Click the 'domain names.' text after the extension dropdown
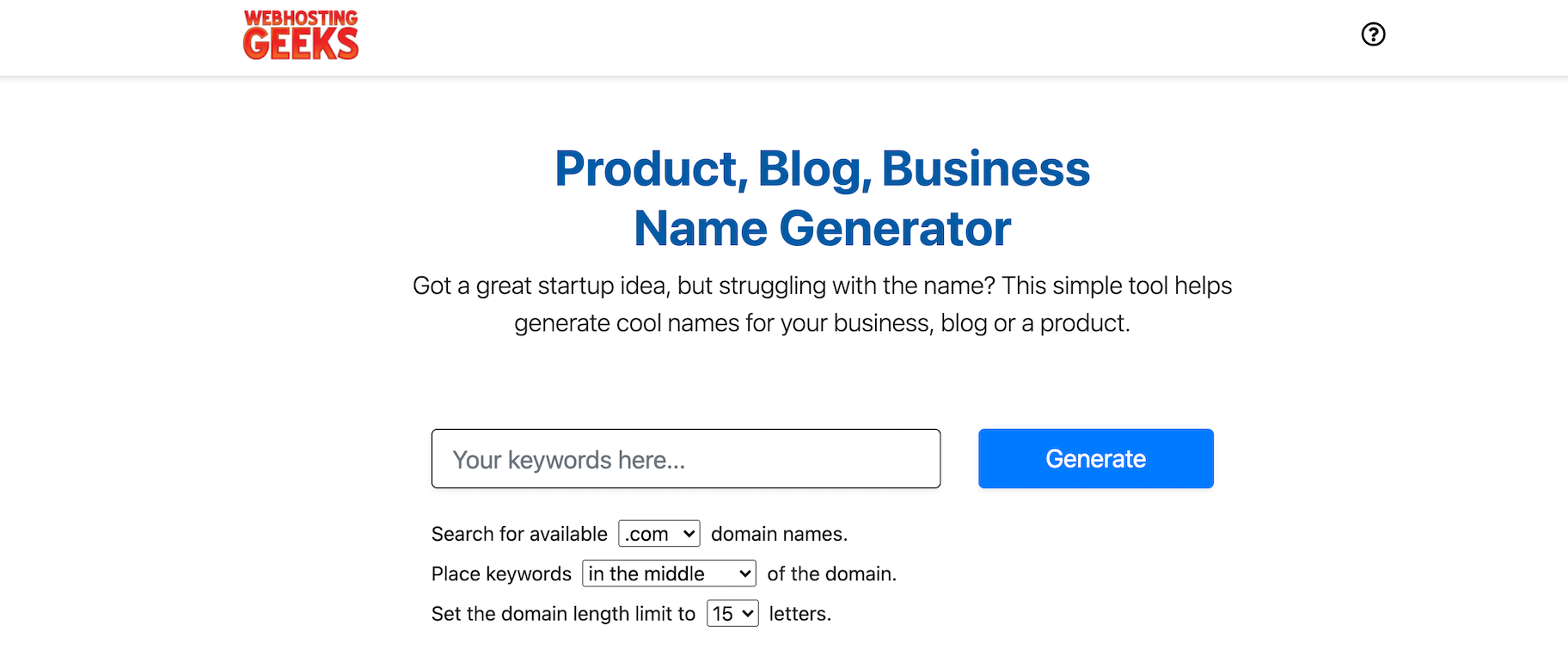Screen dimensions: 1568x668 (x=779, y=534)
